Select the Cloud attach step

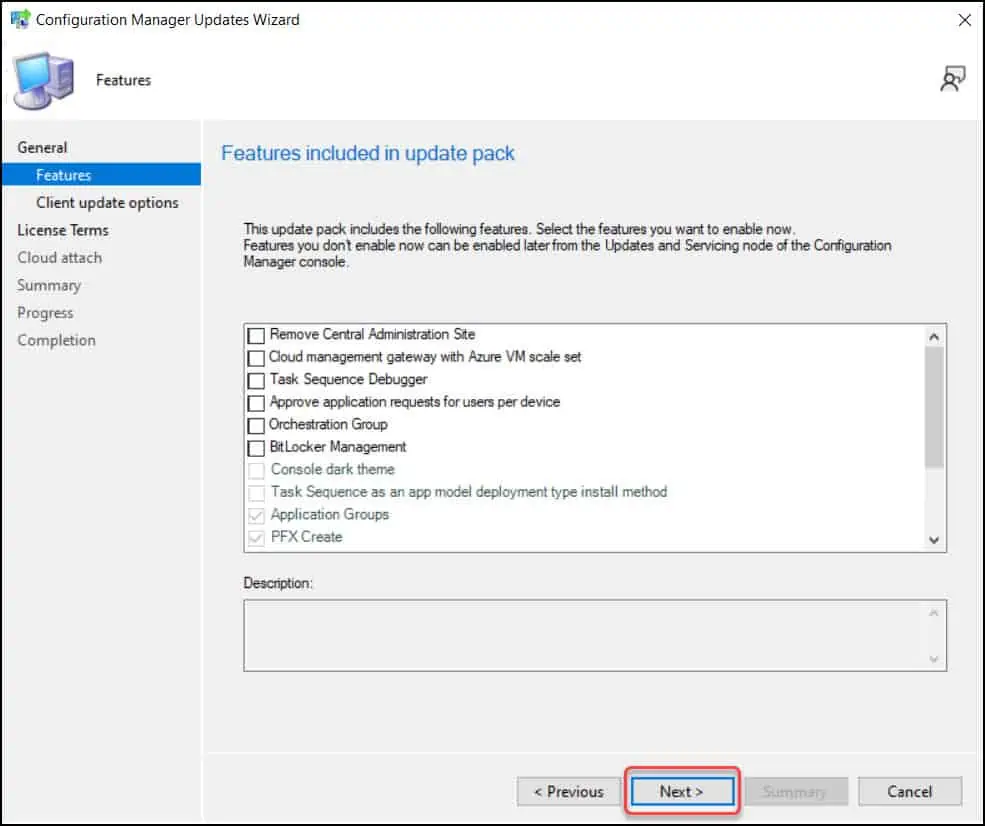60,258
